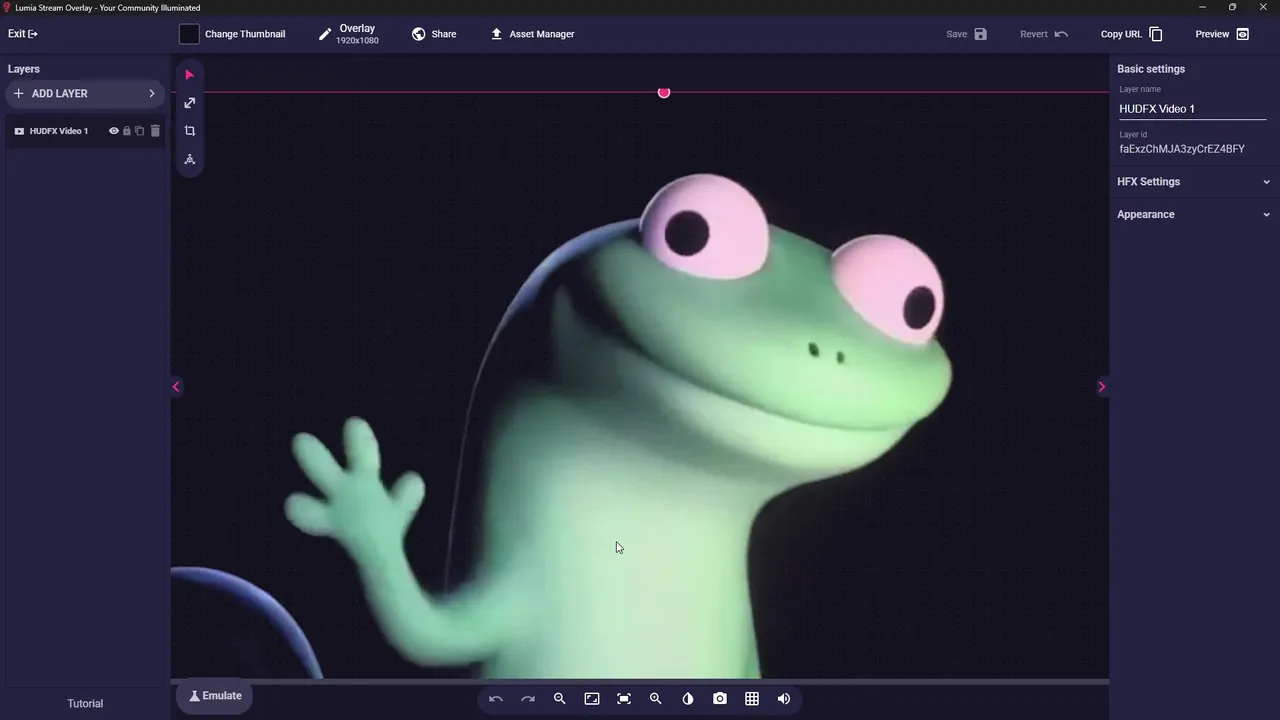Toggle the grid overlay icon
The image size is (1280, 720).
pos(752,699)
